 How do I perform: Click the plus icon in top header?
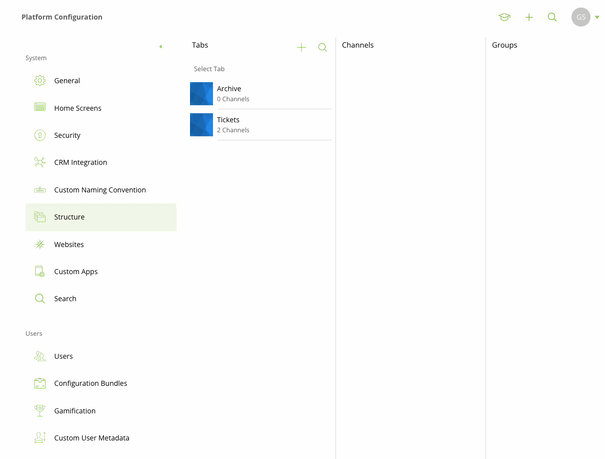tap(529, 17)
